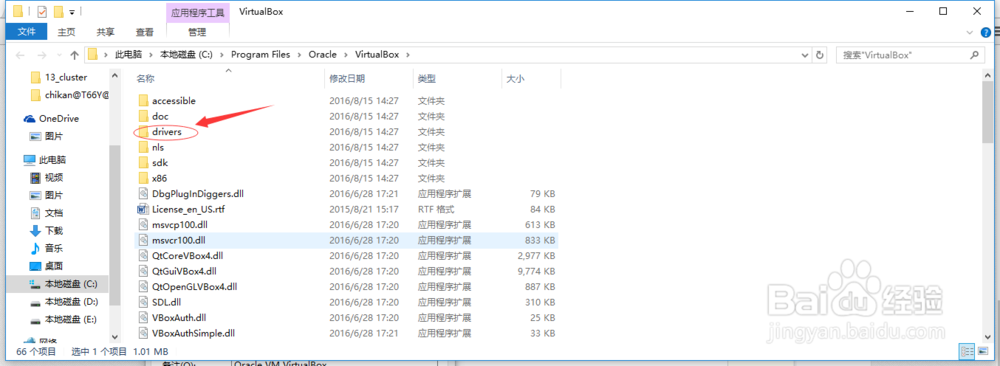Click the QtCoreVBox4.dll file icon
Screen dimensions: 1000x366
point(143,255)
